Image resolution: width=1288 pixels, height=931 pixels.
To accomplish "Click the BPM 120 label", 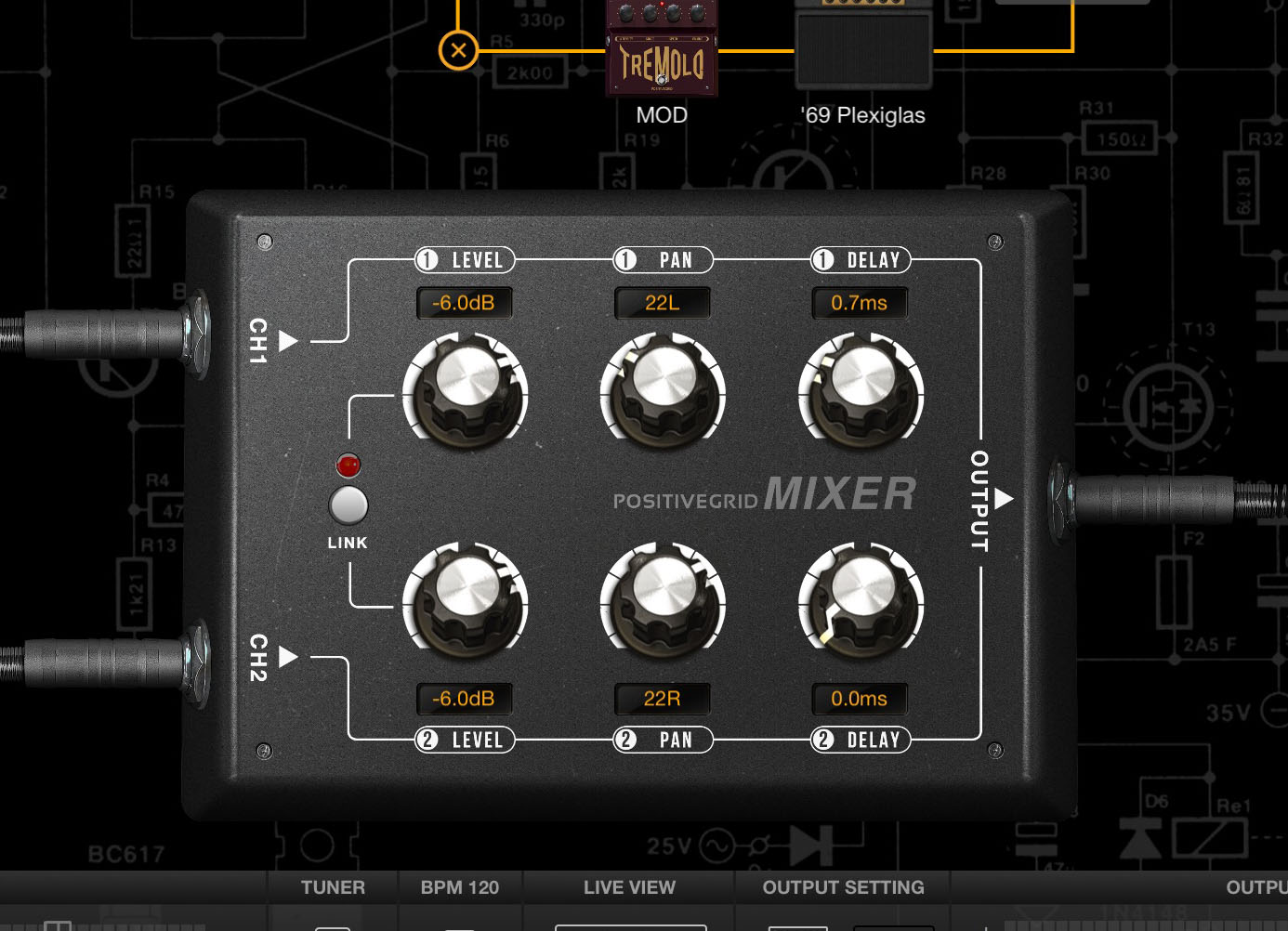I will tap(460, 887).
